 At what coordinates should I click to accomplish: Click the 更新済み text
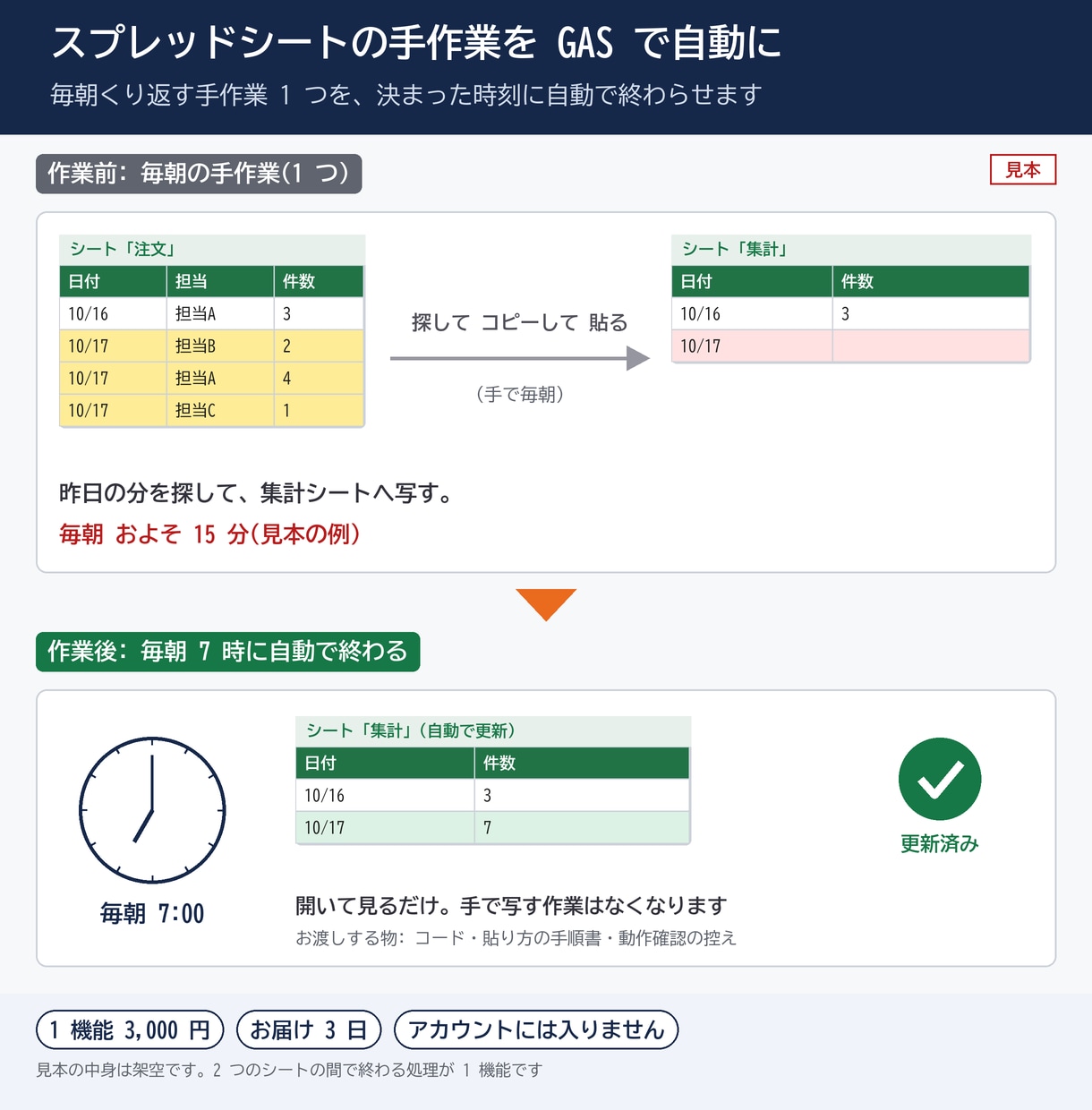[940, 843]
